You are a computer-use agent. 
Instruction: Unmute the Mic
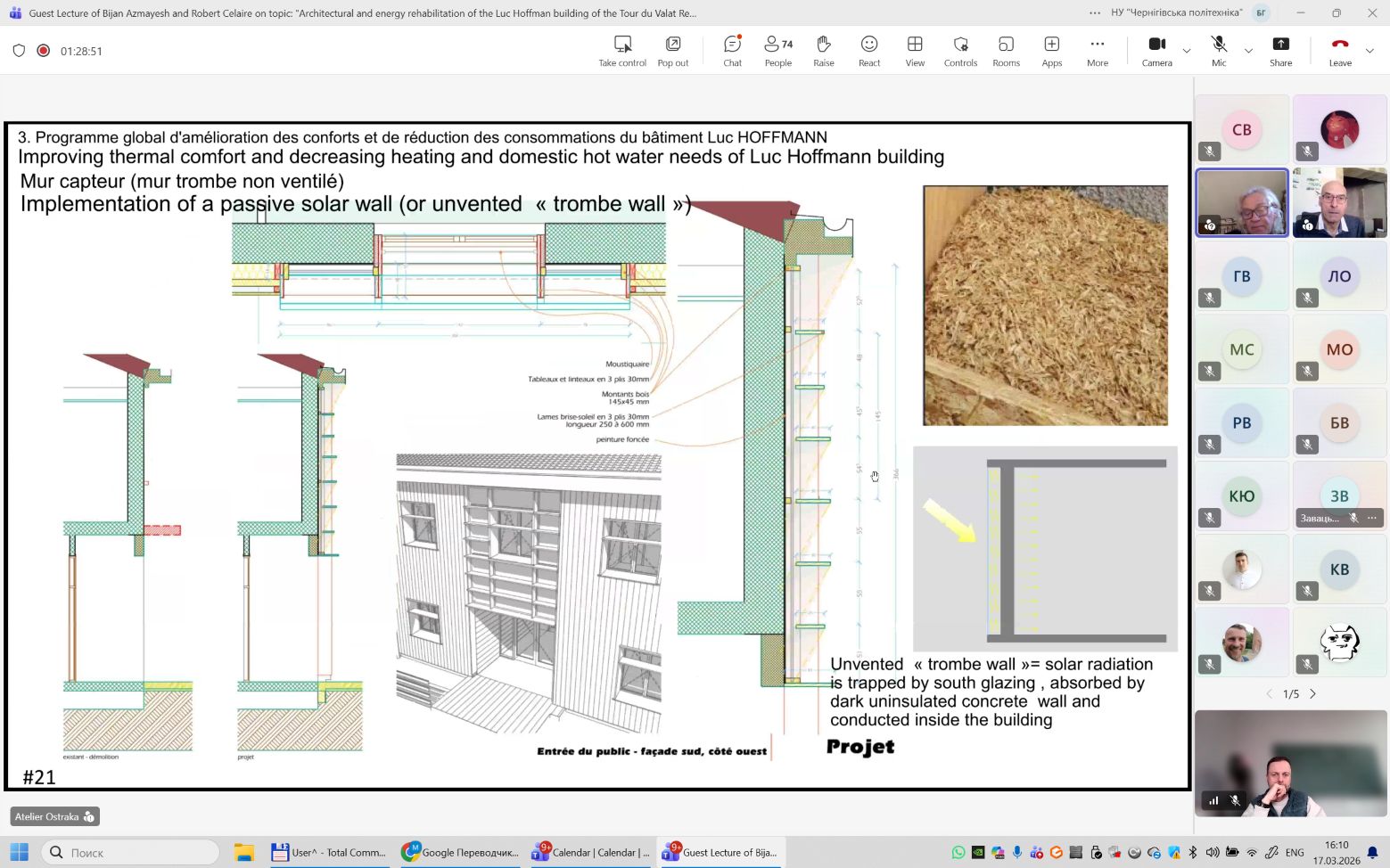(1219, 51)
